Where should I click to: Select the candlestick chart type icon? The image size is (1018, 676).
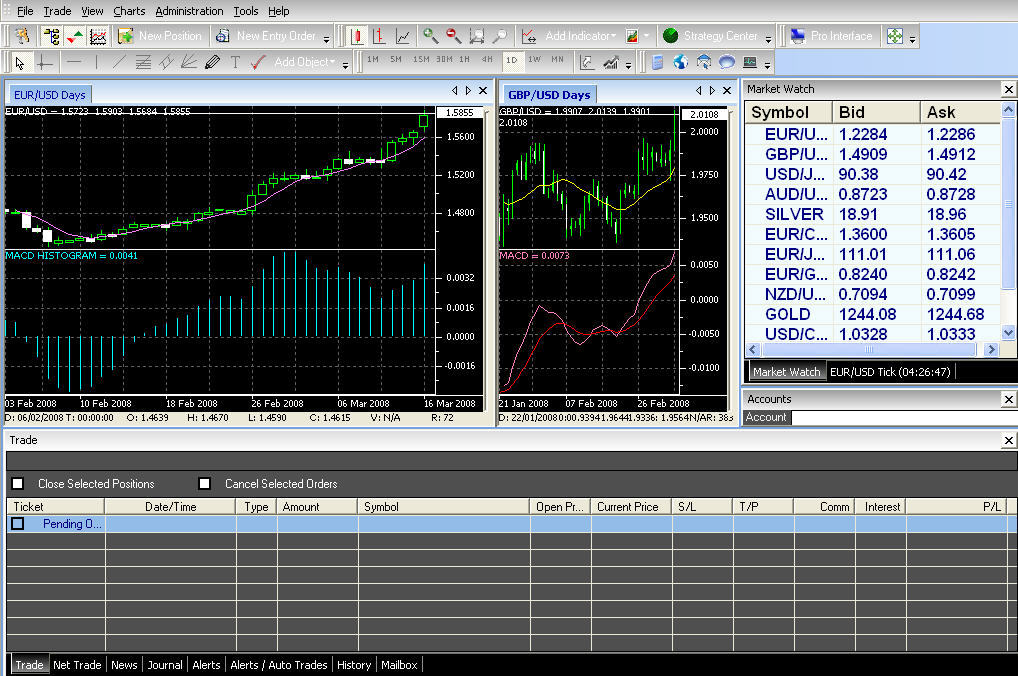point(356,36)
